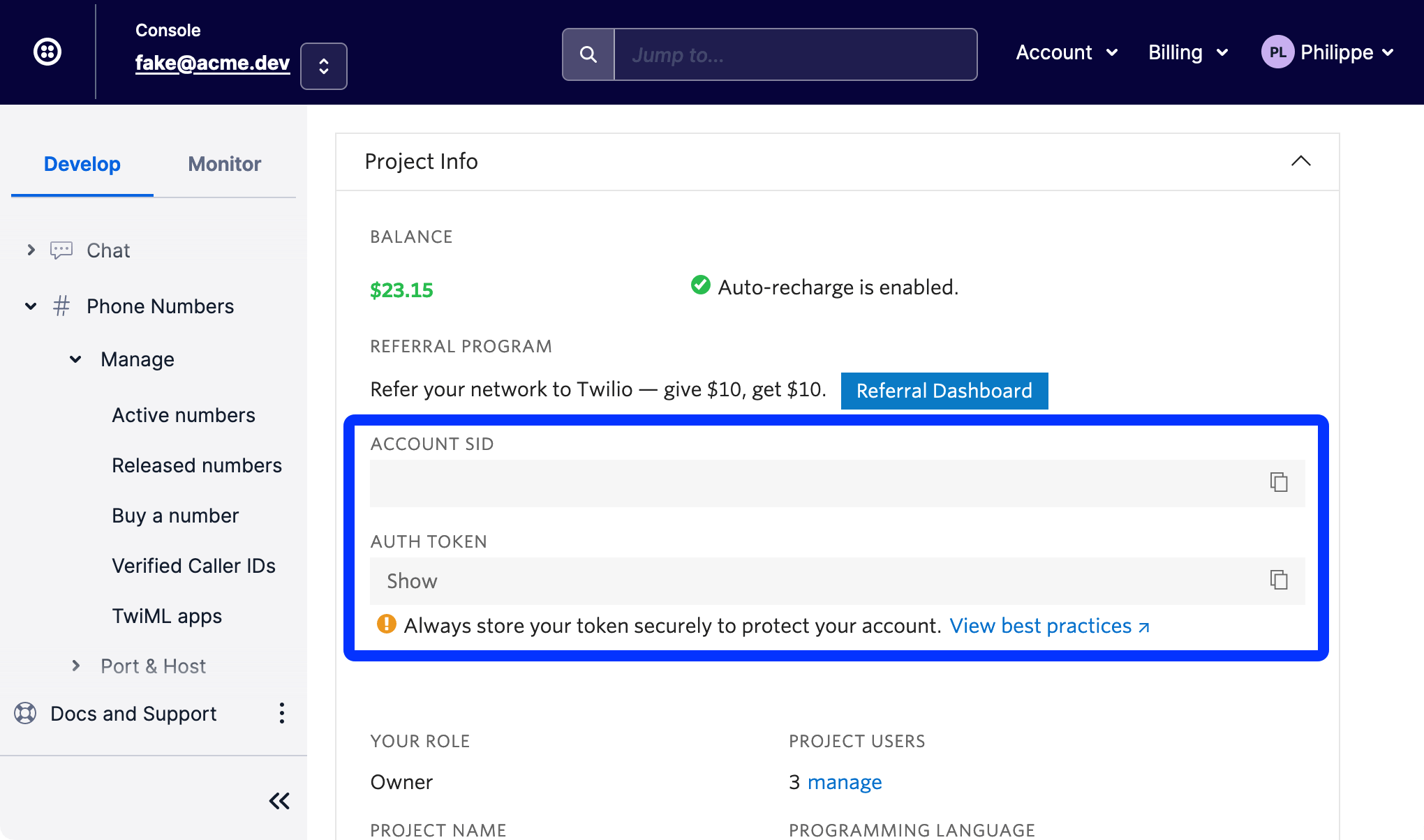1424x840 pixels.
Task: Click inside the Jump to search field
Action: 794,54
